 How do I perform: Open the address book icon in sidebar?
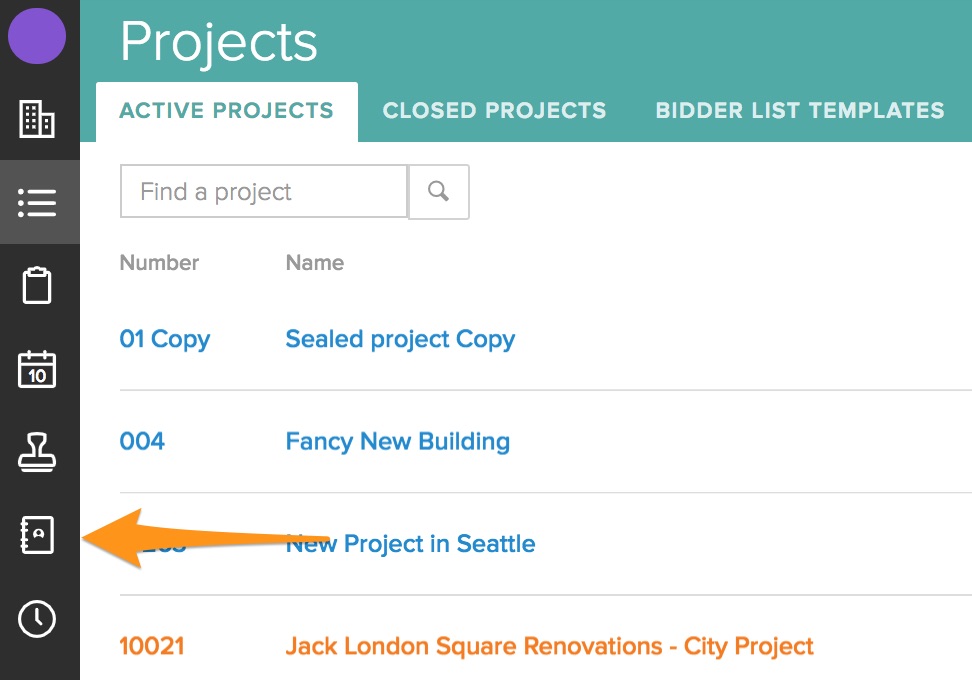(38, 535)
